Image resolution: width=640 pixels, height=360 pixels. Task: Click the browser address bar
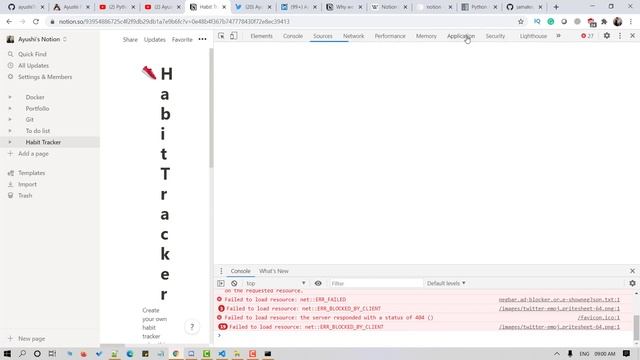click(x=282, y=22)
